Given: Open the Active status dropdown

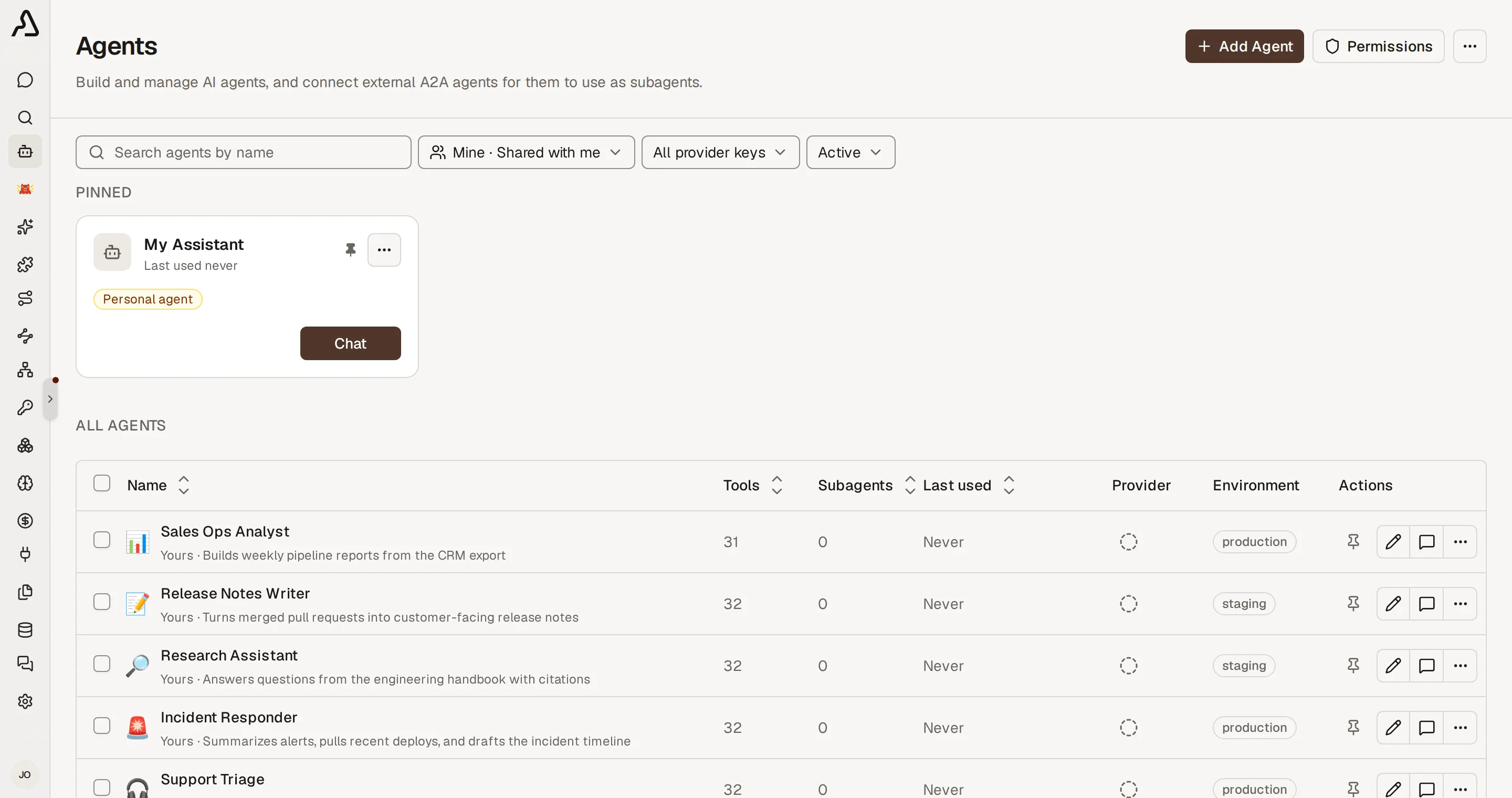Looking at the screenshot, I should click(850, 152).
